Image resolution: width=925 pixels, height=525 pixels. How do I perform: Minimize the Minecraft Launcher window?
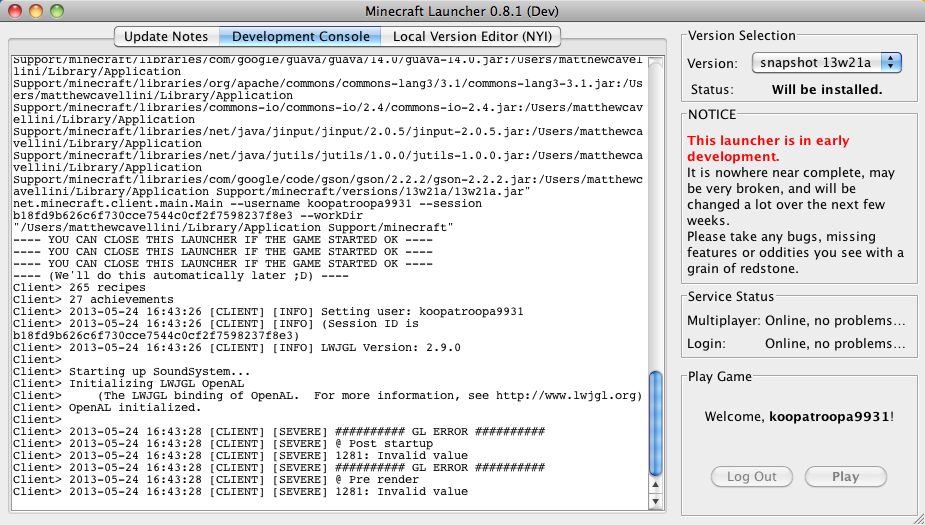coord(36,11)
